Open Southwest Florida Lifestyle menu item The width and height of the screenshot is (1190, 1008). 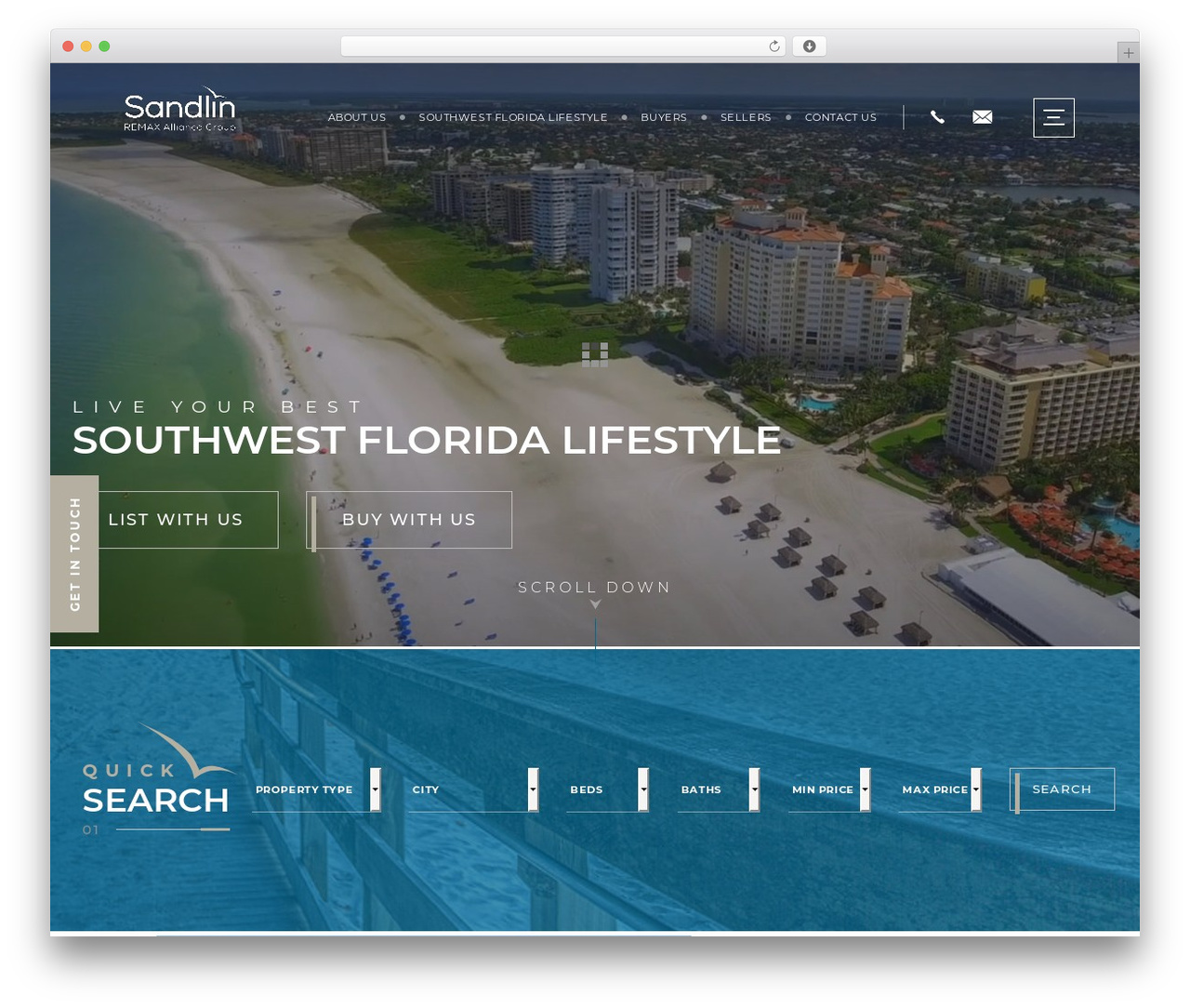pos(512,117)
